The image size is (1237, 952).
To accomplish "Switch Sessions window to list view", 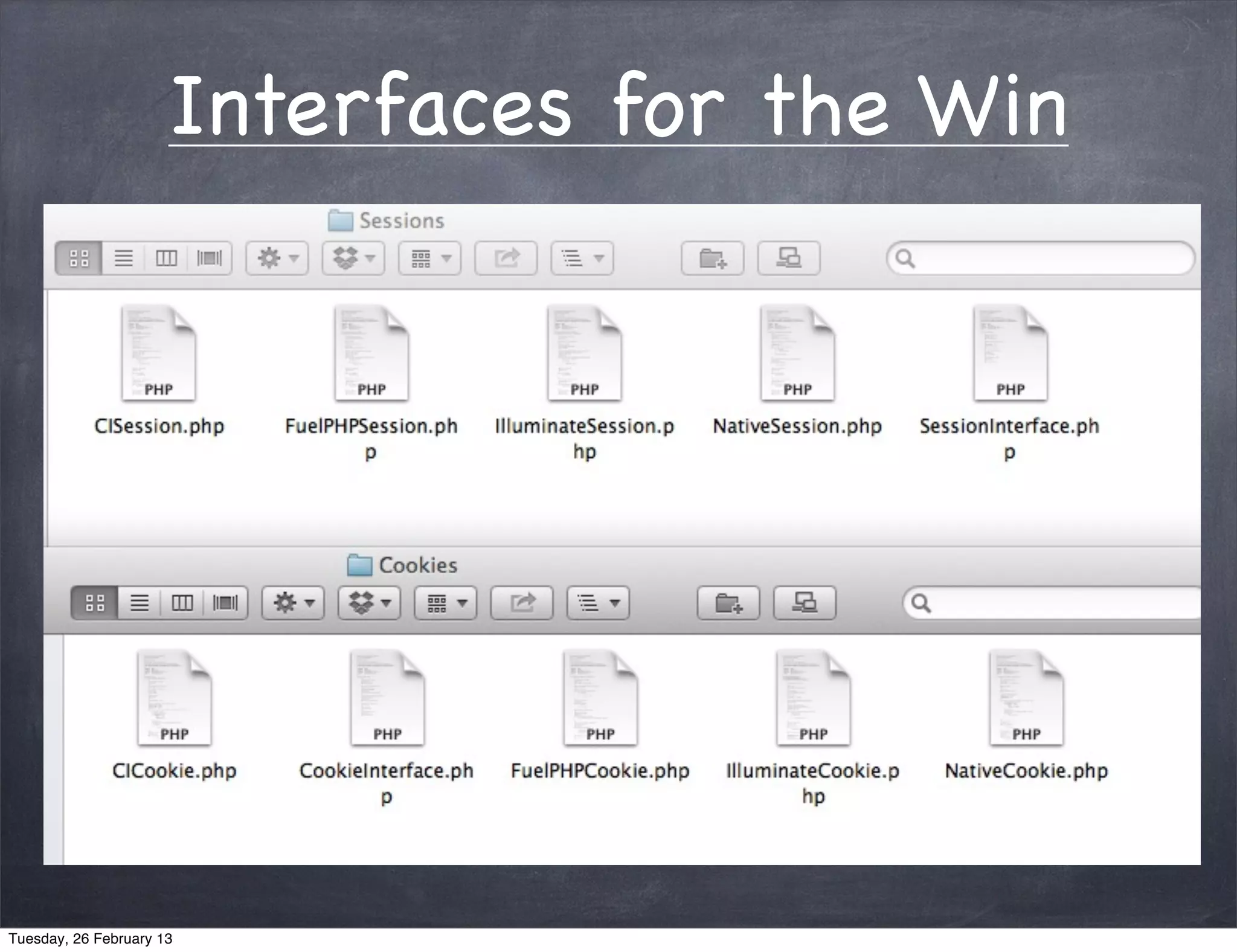I will coord(124,259).
